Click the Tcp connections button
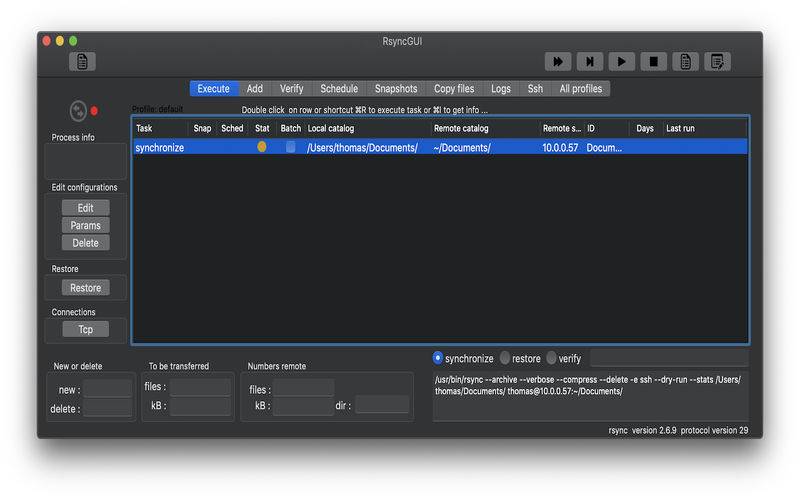The width and height of the screenshot is (800, 500). [x=85, y=330]
